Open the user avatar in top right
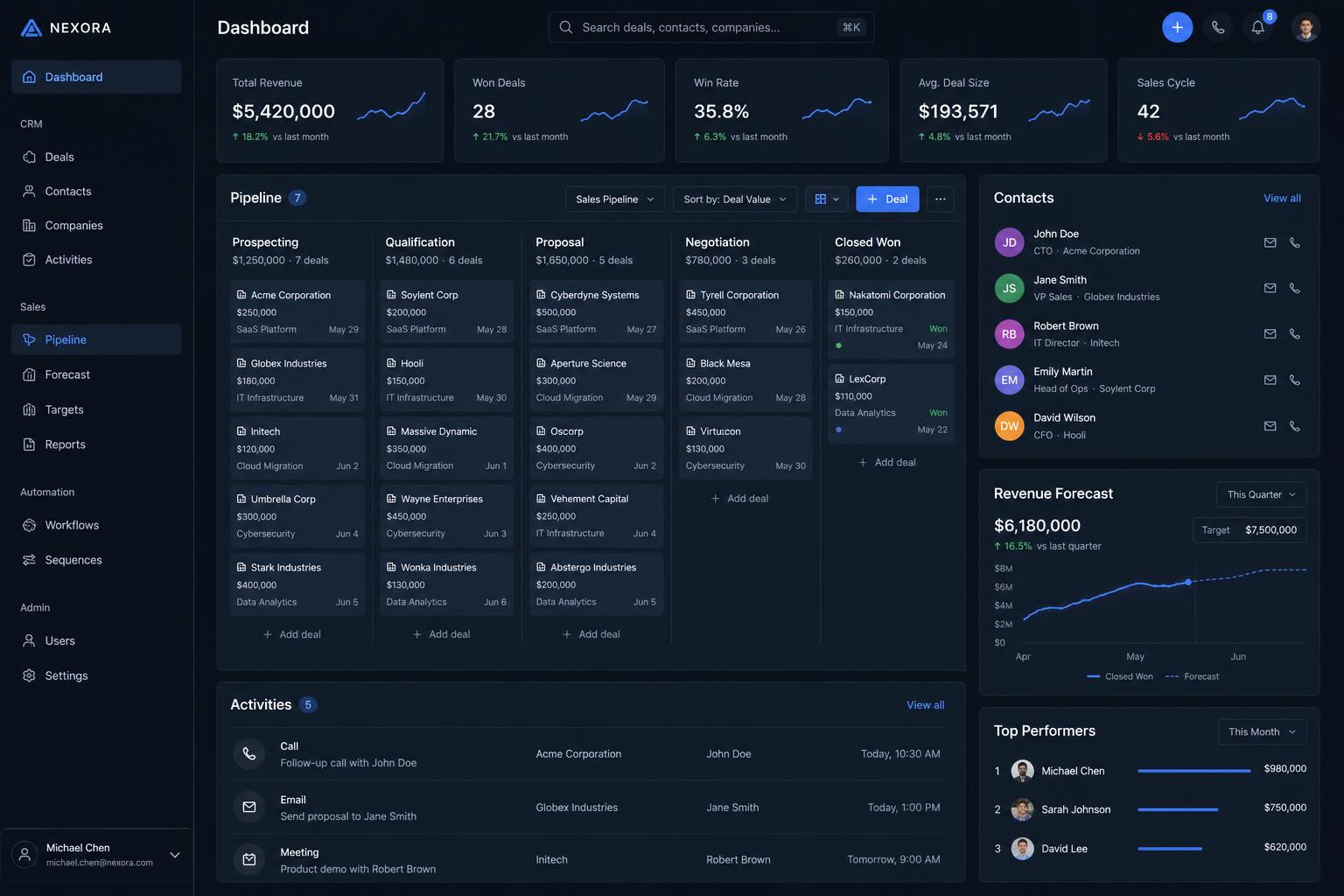Screen dimensions: 1344x896 1305,27
